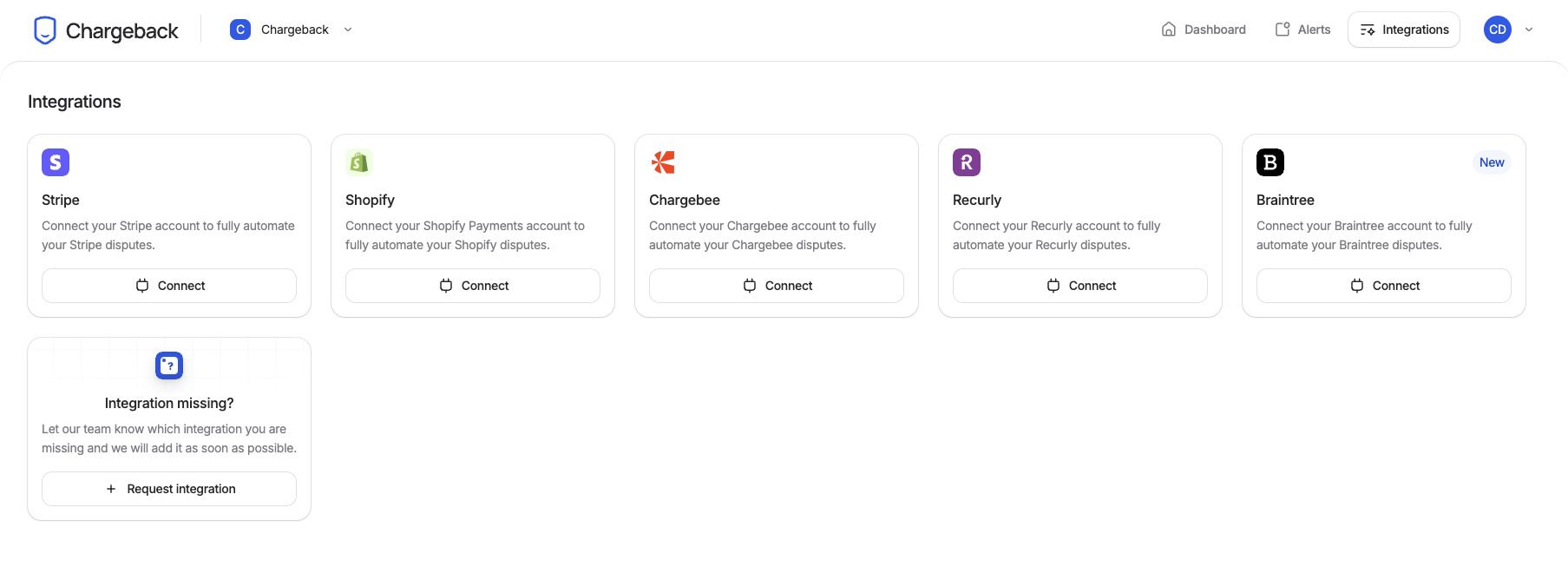This screenshot has height=580, width=1568.
Task: Select the Integrations nav tab
Action: coord(1404,30)
